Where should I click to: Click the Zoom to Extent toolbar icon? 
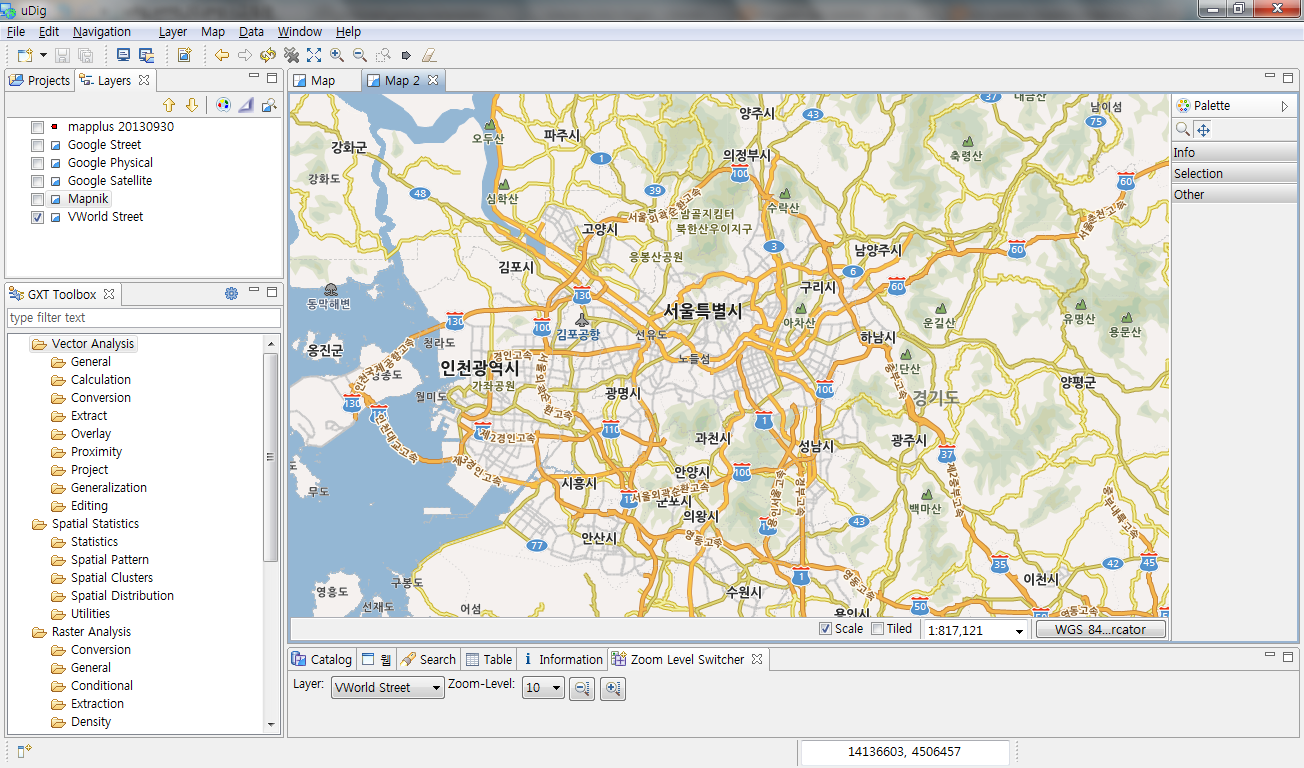click(314, 55)
